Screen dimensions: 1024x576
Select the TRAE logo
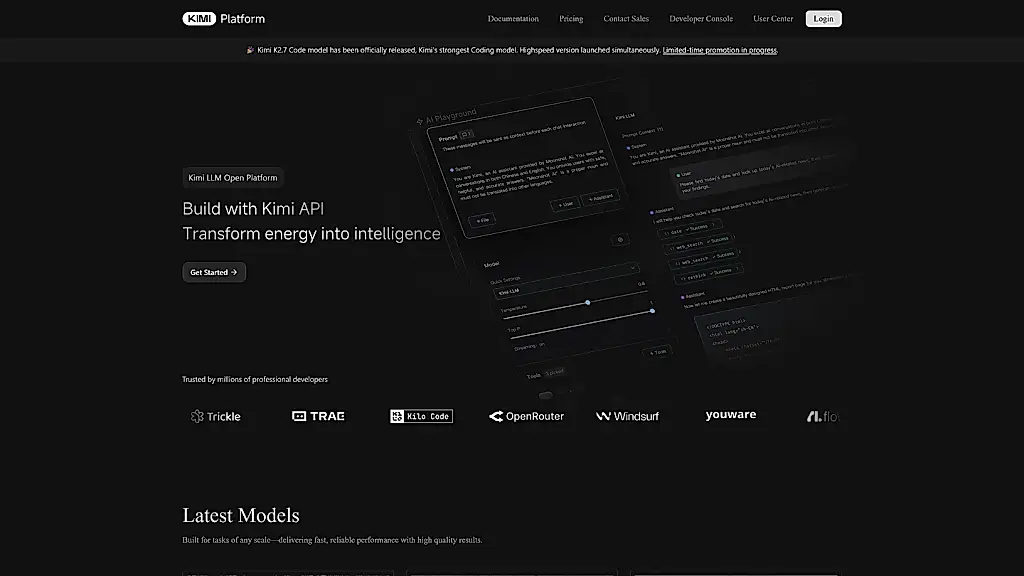click(x=318, y=416)
